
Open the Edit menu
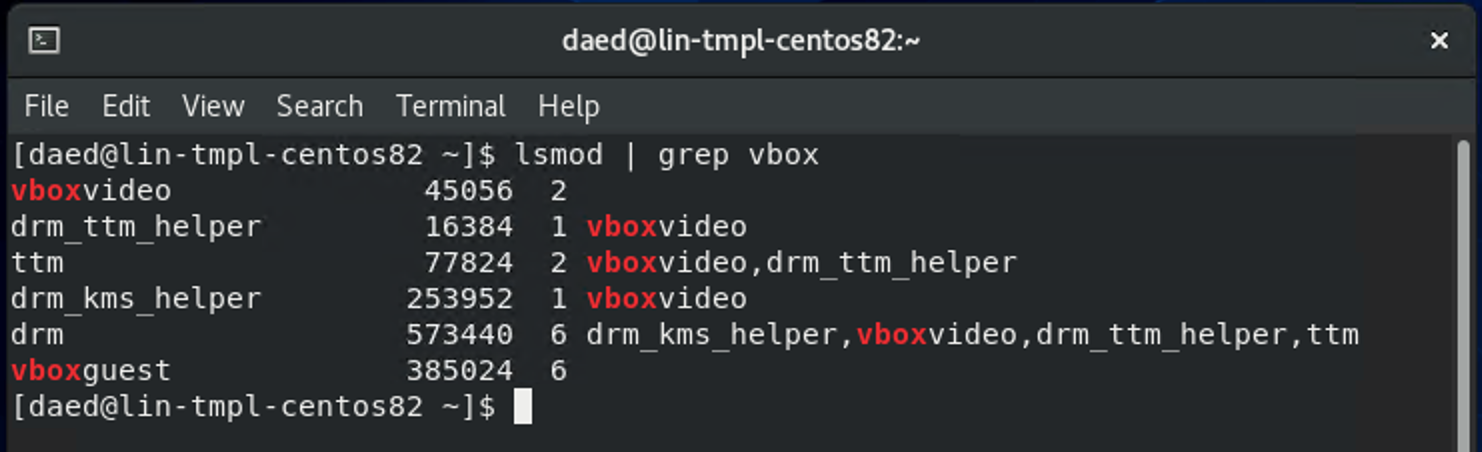(126, 106)
